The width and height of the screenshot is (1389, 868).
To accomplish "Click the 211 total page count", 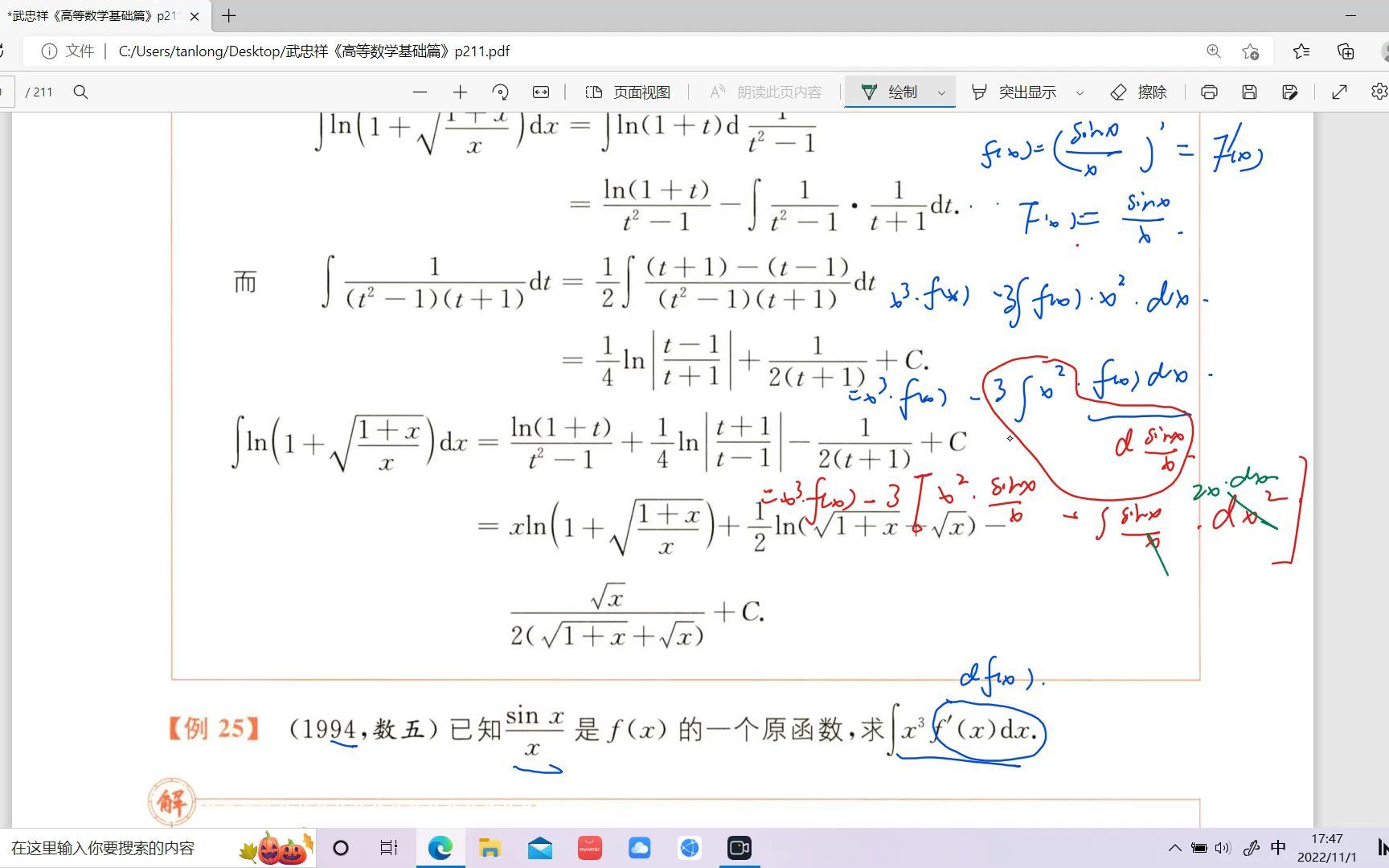I will 39,92.
